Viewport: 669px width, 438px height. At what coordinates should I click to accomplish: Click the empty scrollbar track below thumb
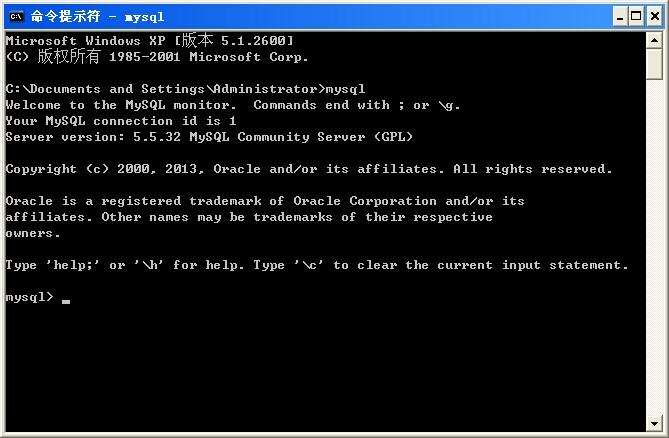point(654,250)
